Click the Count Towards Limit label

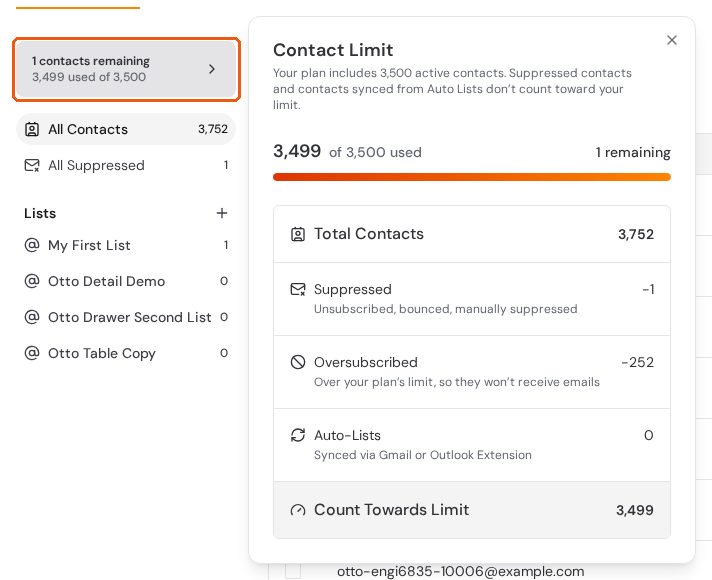[x=391, y=510]
